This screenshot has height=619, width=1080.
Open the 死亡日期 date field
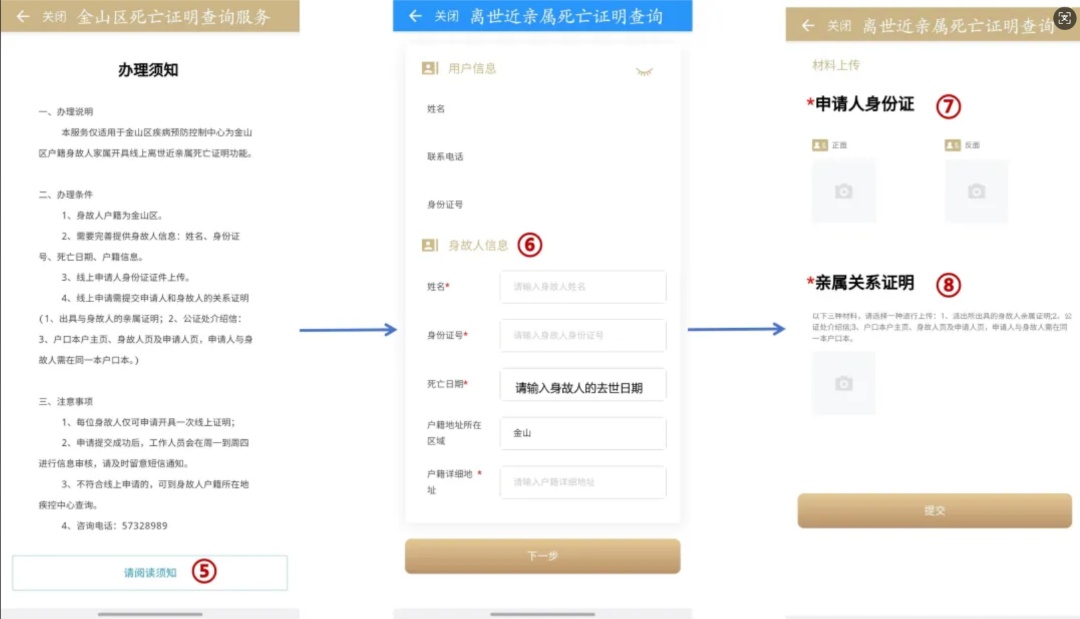(583, 385)
